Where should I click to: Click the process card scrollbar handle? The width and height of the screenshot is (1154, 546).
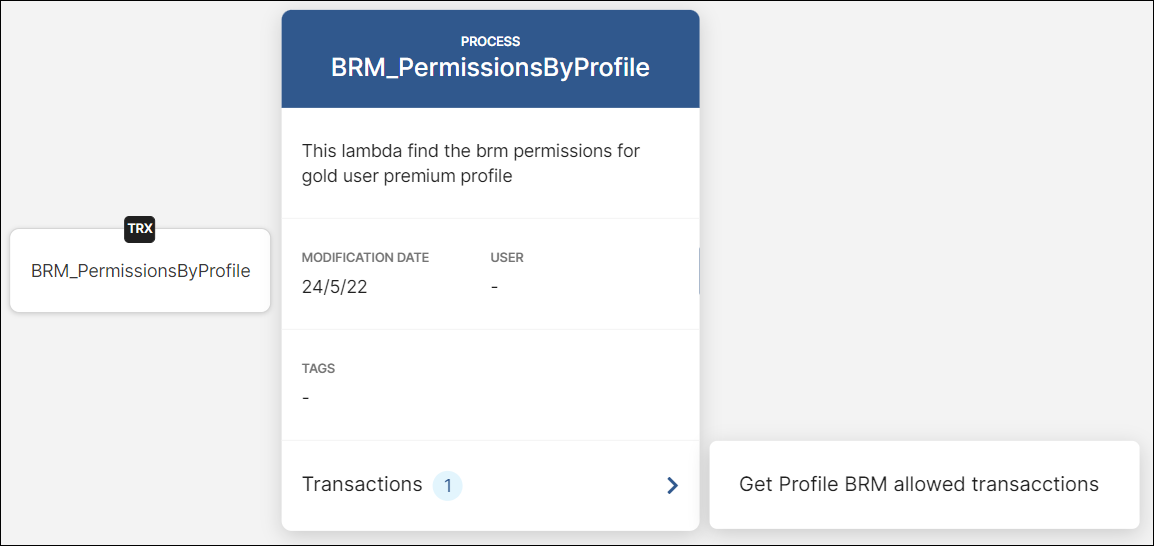coord(698,272)
